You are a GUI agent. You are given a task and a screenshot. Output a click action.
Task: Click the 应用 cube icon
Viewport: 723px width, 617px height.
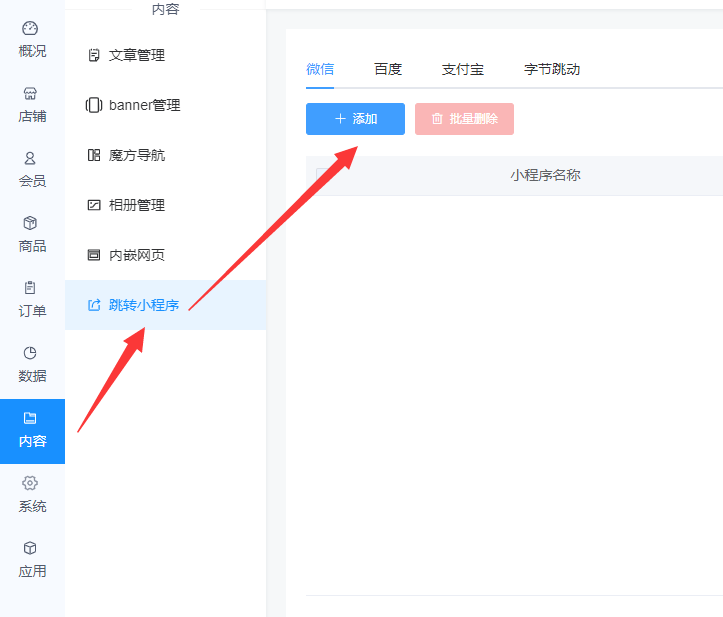pyautogui.click(x=30, y=548)
